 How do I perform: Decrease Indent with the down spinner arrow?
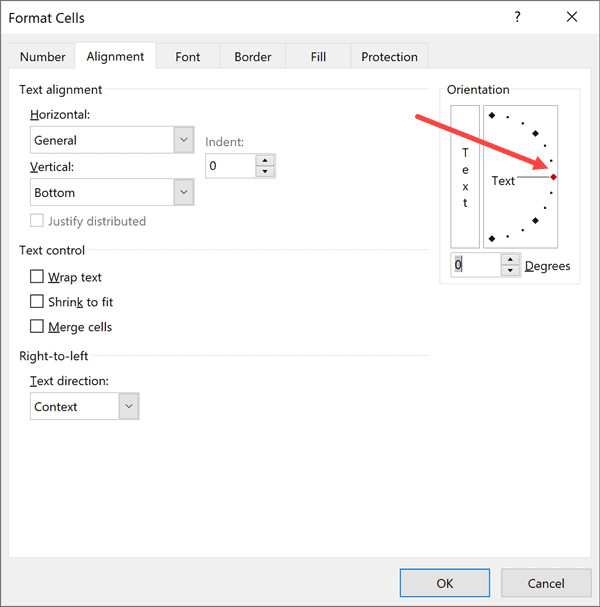tap(264, 171)
